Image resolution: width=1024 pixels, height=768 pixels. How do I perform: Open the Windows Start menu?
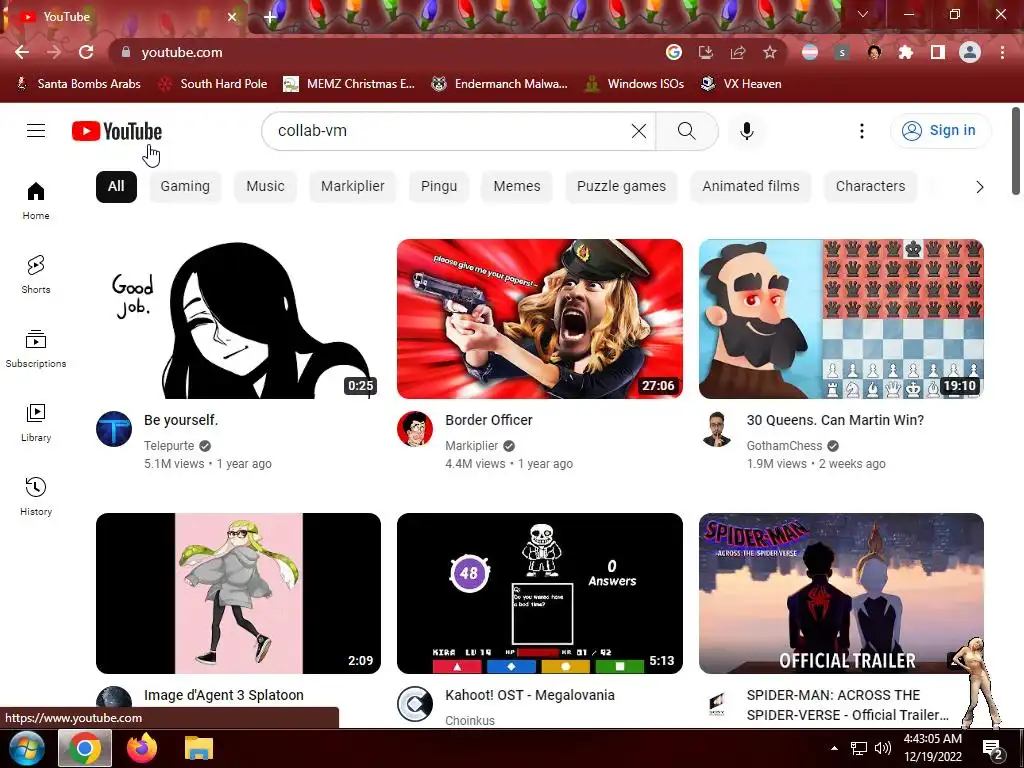(25, 748)
